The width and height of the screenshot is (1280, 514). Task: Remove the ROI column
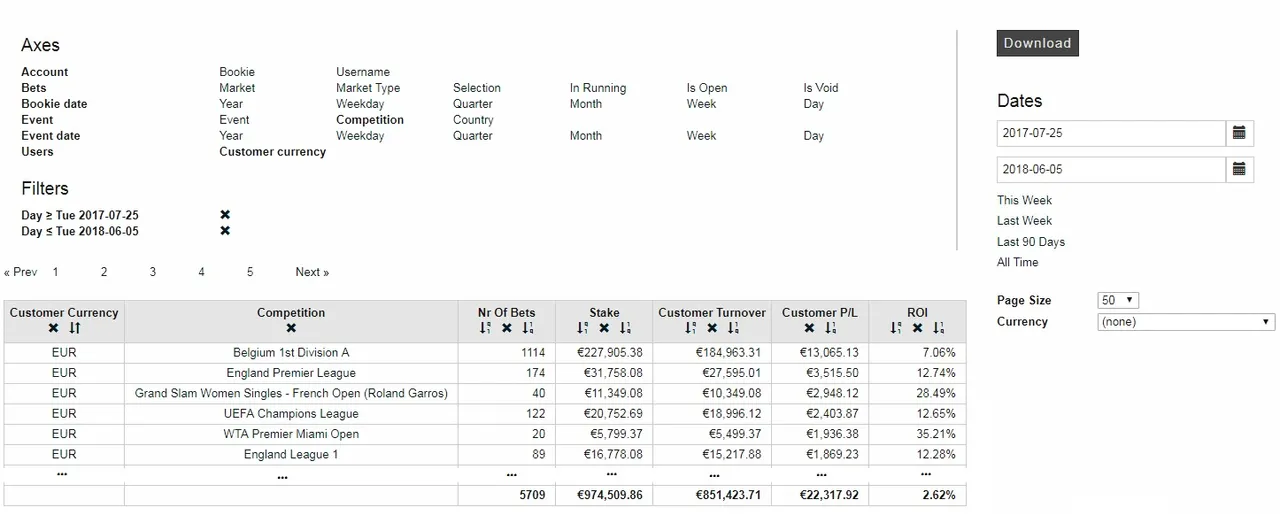(917, 328)
